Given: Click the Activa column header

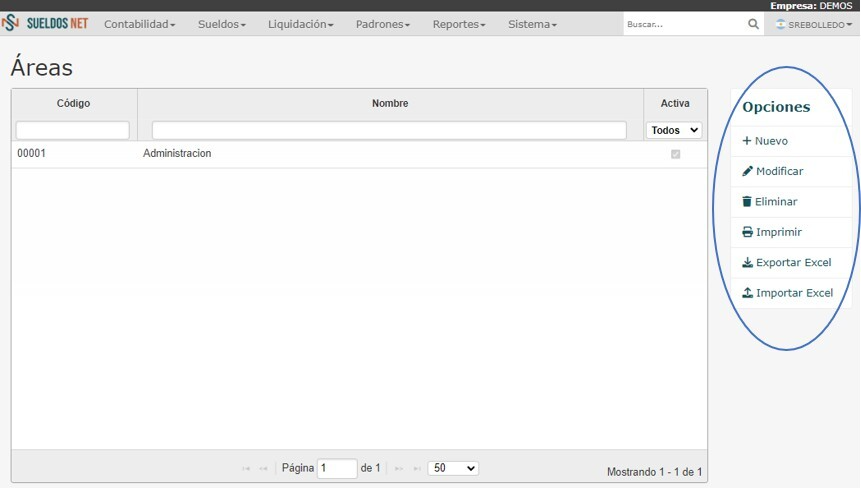Looking at the screenshot, I should [x=675, y=103].
